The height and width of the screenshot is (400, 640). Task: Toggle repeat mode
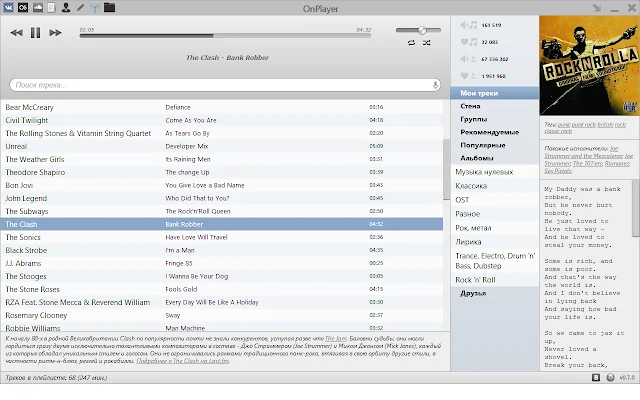pos(411,42)
